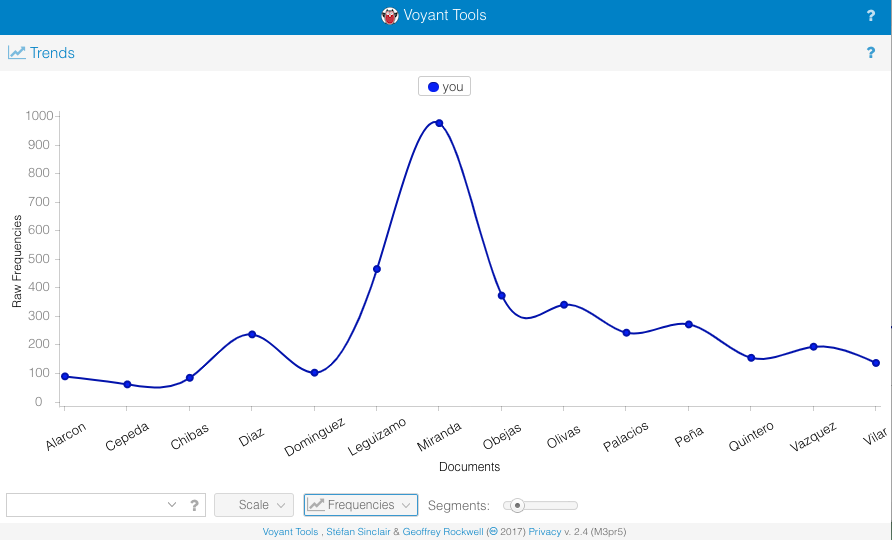This screenshot has height=540, width=892.
Task: Click the Peña data point on the line
Action: coord(689,324)
